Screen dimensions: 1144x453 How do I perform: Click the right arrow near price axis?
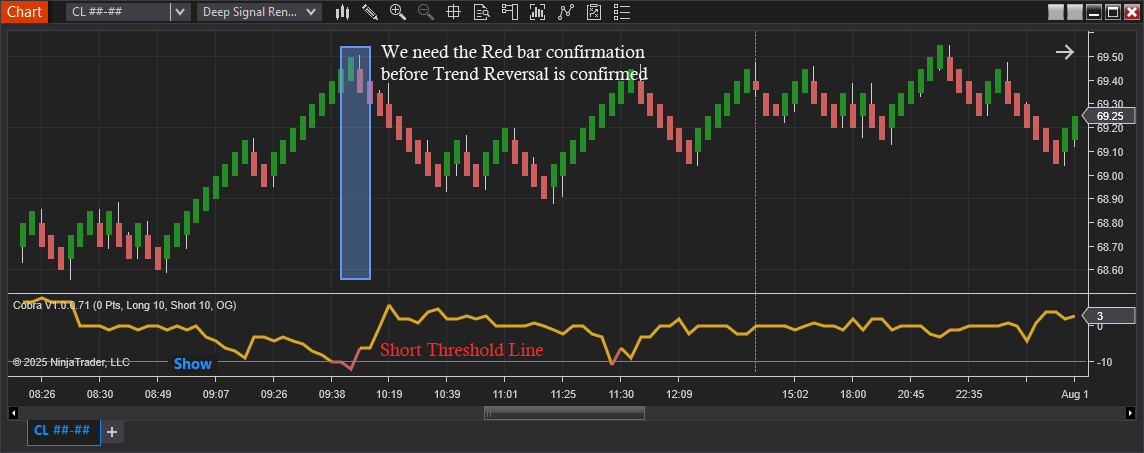click(x=1064, y=53)
